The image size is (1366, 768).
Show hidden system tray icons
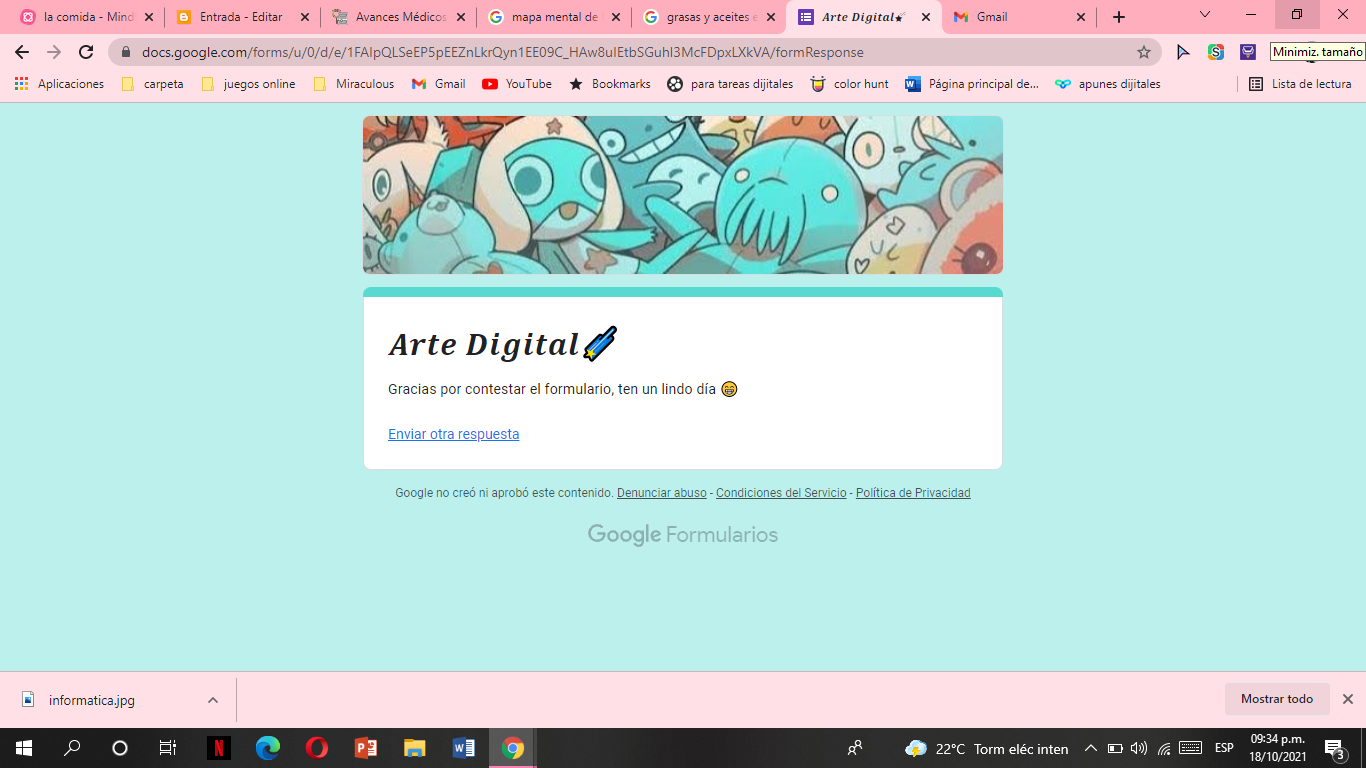[1091, 748]
